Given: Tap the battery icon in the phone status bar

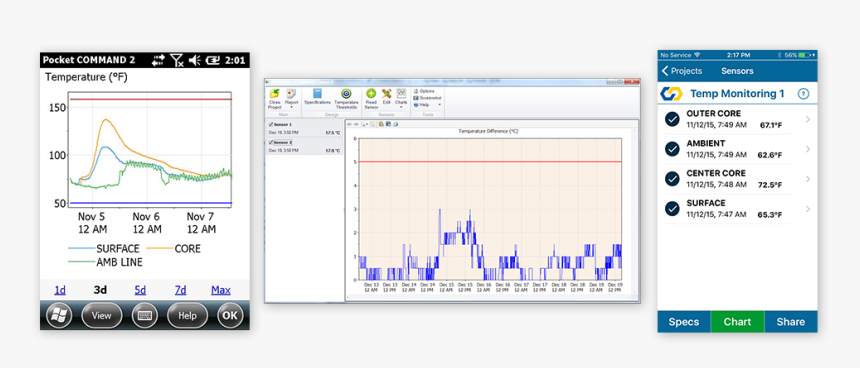Looking at the screenshot, I should [805, 55].
